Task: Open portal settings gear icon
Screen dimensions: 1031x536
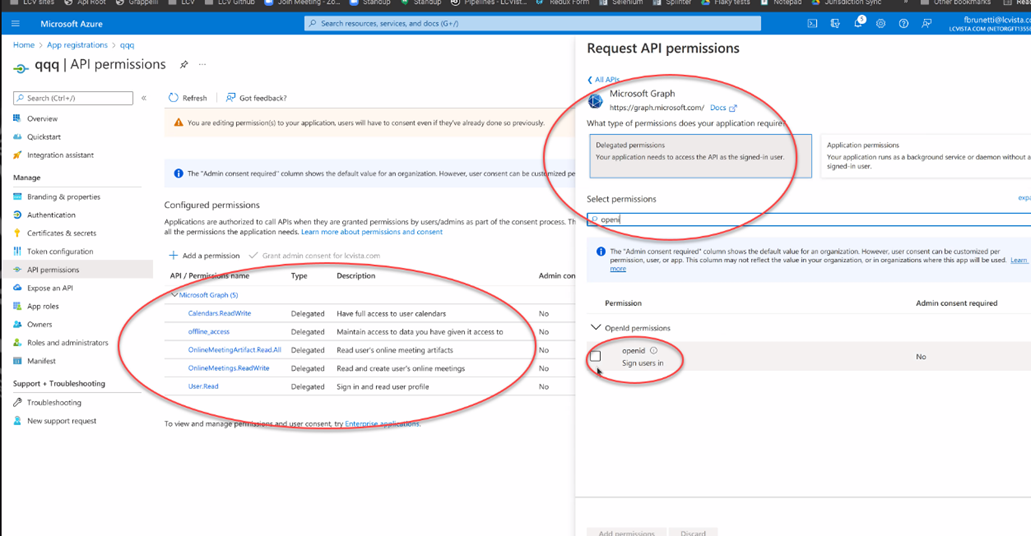Action: [881, 23]
